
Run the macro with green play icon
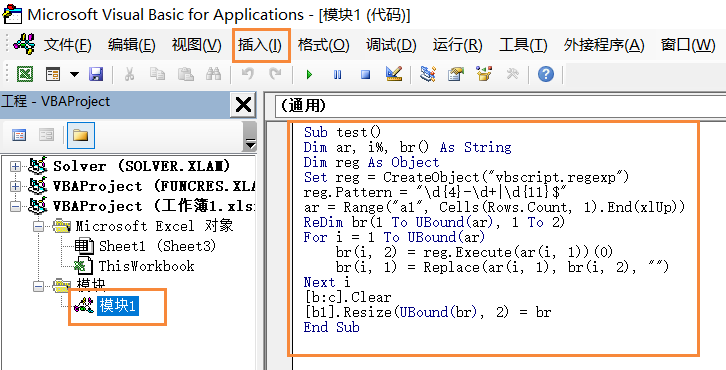point(309,74)
